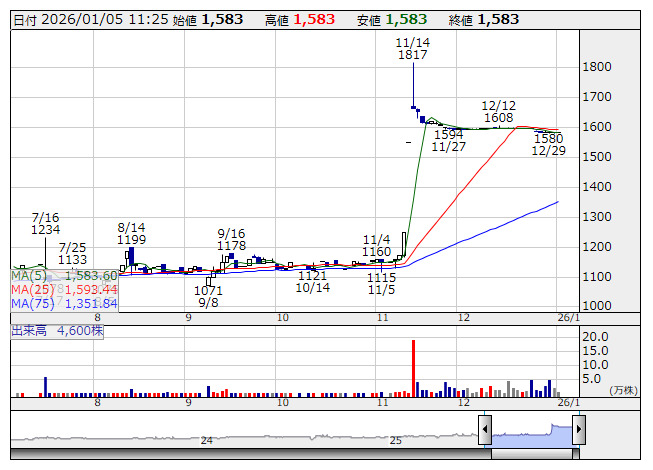
Task: Click the 7/16 high label 1234
Action: pyautogui.click(x=46, y=230)
